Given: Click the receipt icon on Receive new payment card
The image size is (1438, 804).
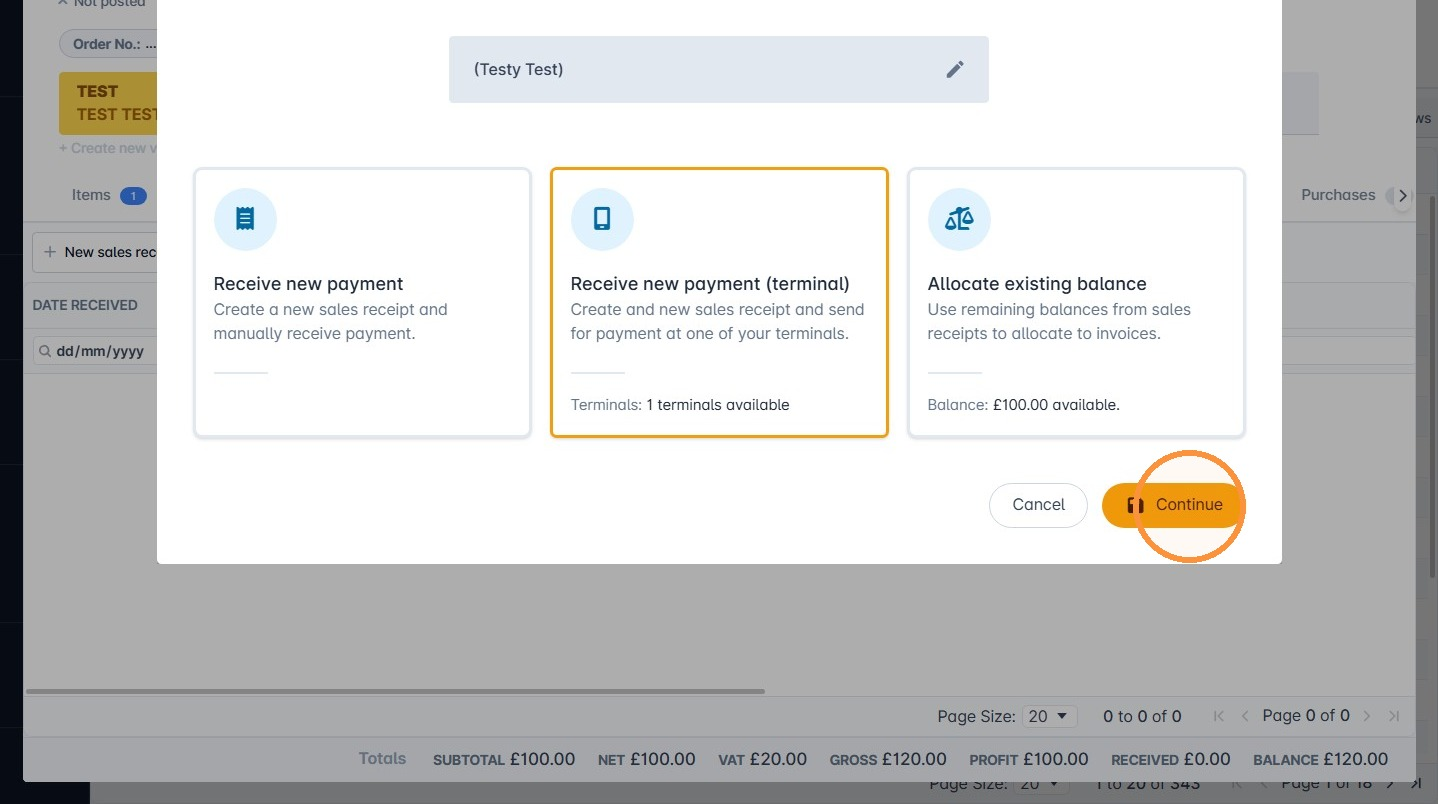Looking at the screenshot, I should tap(245, 219).
